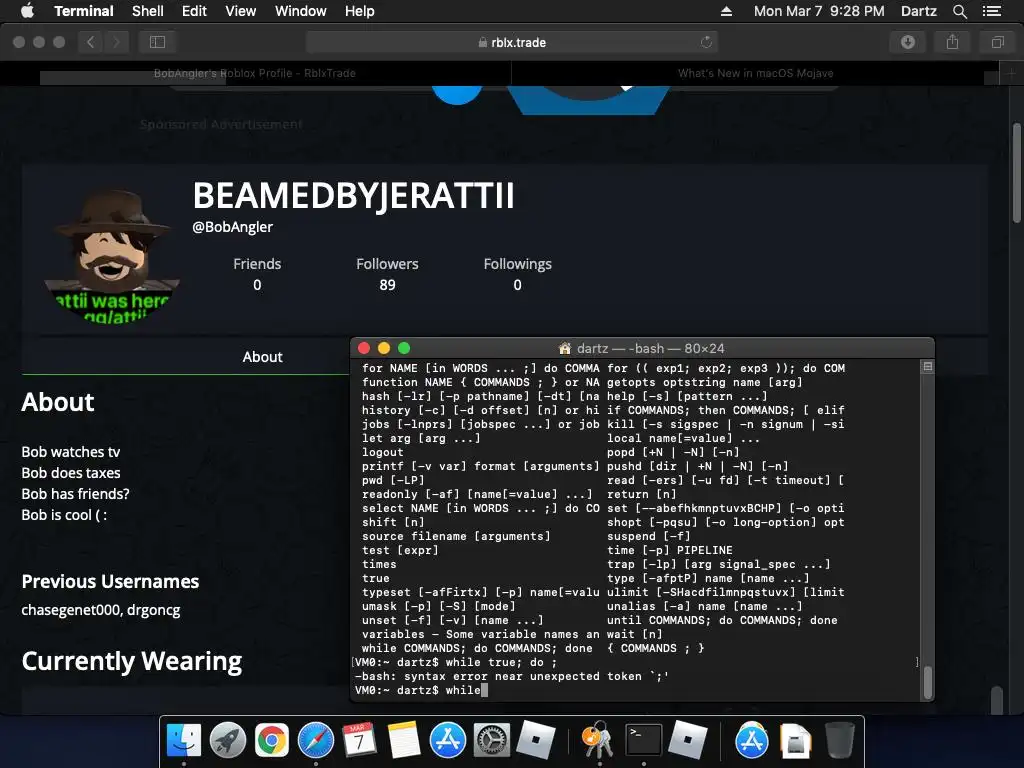
Task: Open App Store icon next to Notes
Action: 448,741
